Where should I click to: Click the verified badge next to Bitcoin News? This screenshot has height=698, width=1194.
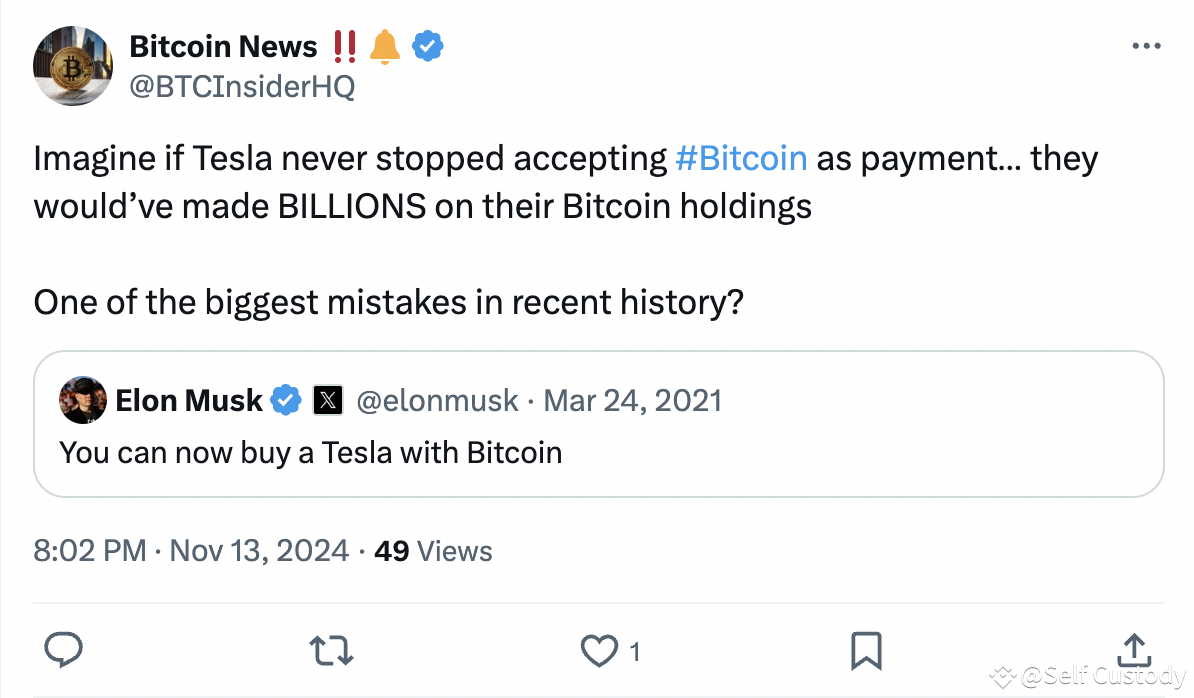pyautogui.click(x=429, y=46)
